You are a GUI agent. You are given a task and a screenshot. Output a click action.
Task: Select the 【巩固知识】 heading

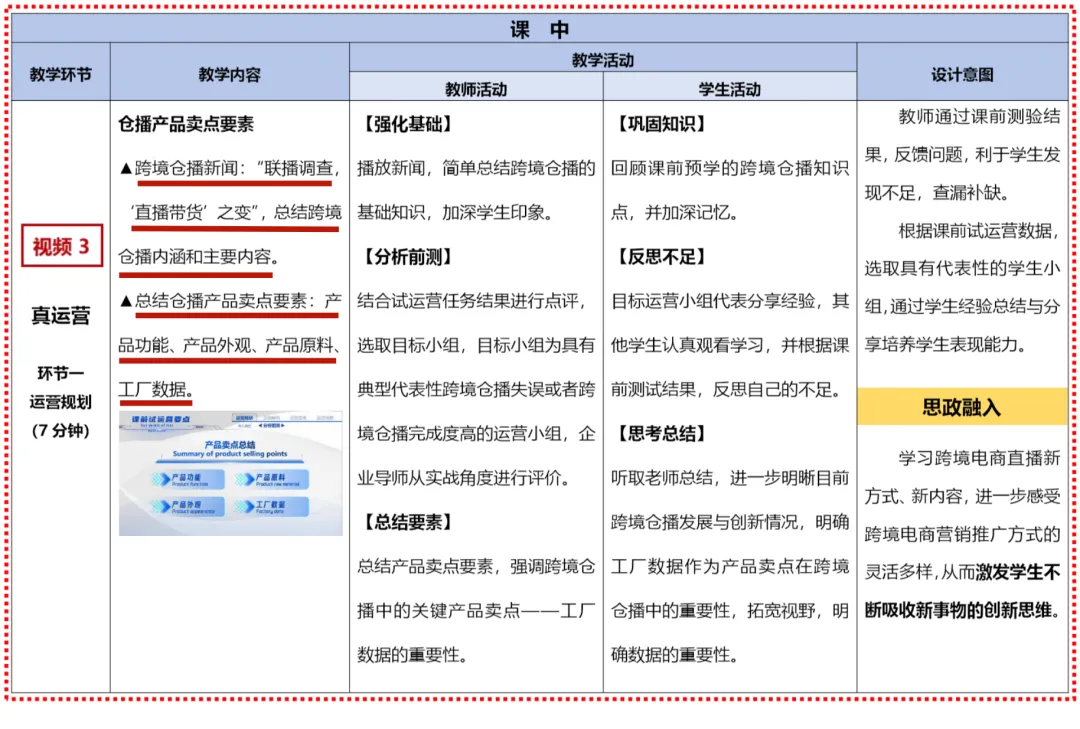click(661, 124)
